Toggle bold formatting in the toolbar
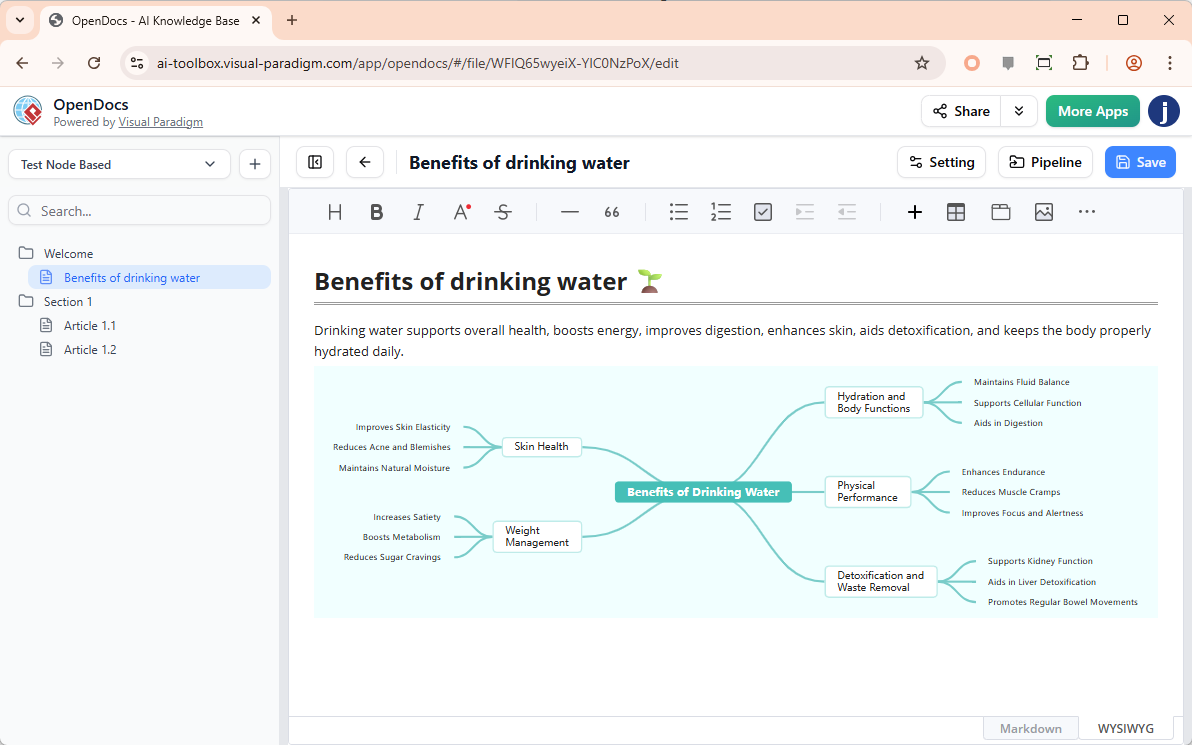The width and height of the screenshot is (1192, 745). pyautogui.click(x=376, y=212)
